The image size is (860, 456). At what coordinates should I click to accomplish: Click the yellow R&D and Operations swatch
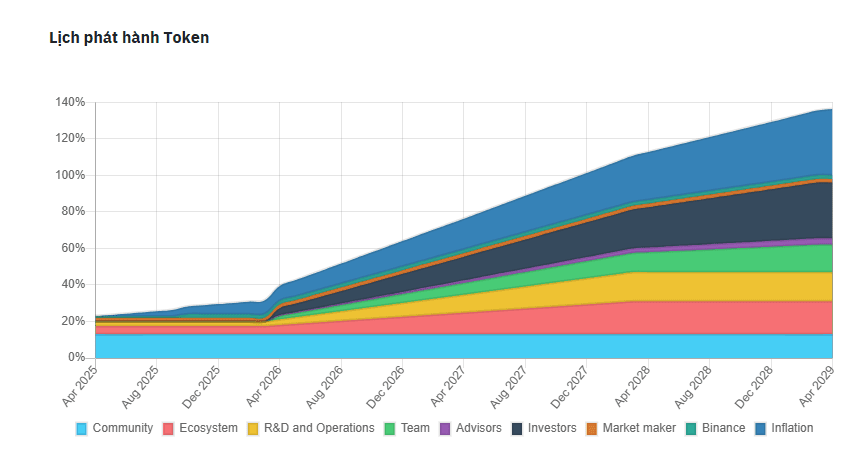click(253, 429)
